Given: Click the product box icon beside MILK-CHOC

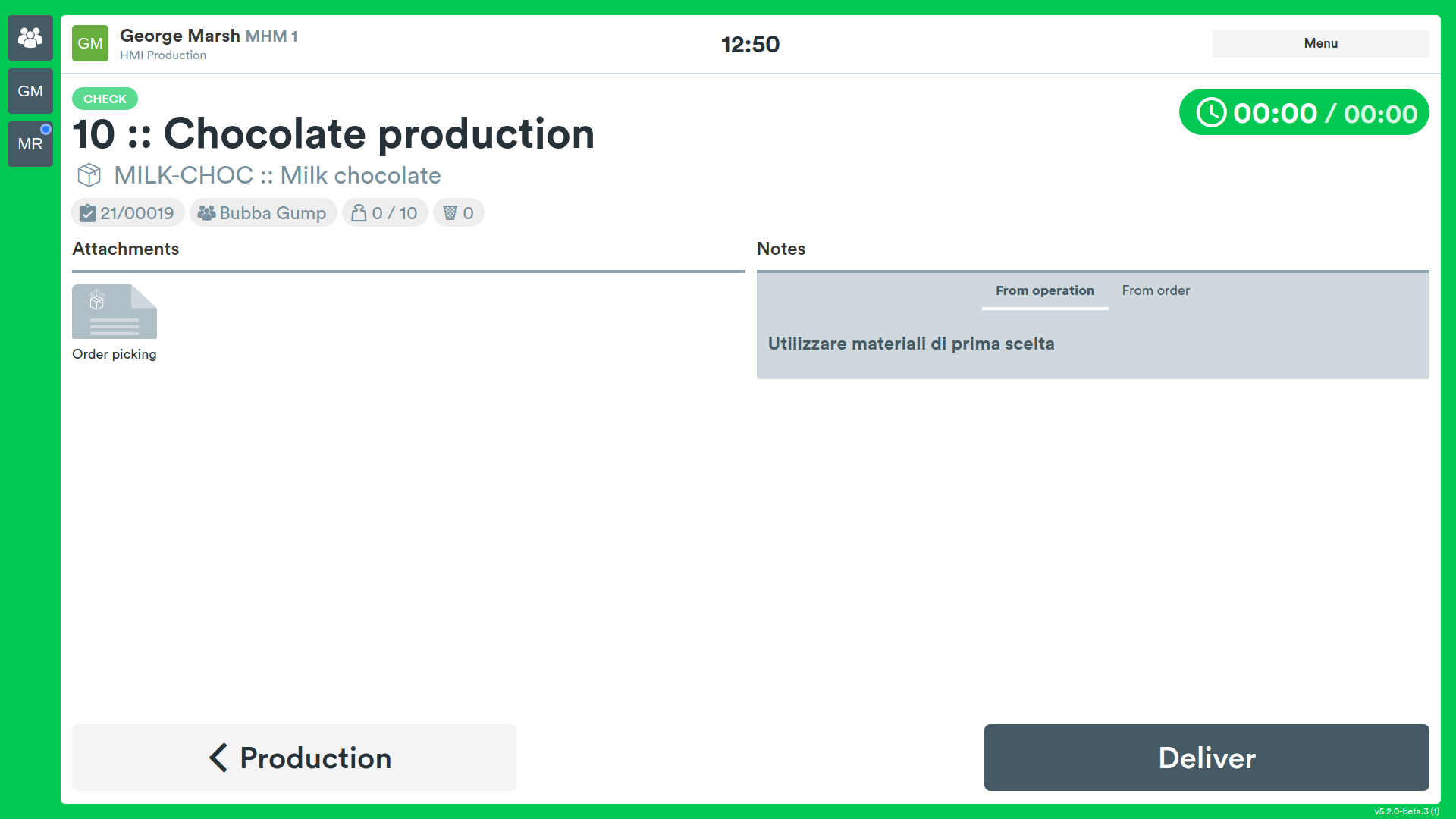Looking at the screenshot, I should (x=89, y=175).
